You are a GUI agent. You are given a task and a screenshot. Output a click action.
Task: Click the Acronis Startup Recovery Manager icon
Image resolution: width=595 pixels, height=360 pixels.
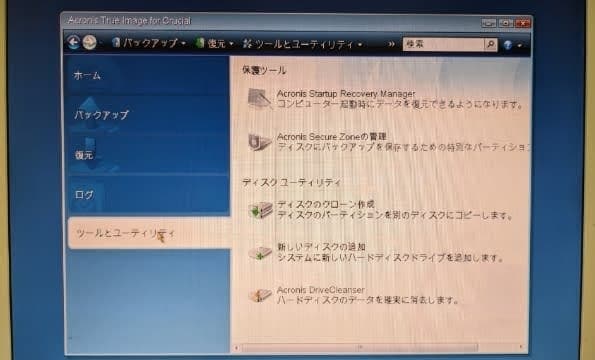coord(260,99)
